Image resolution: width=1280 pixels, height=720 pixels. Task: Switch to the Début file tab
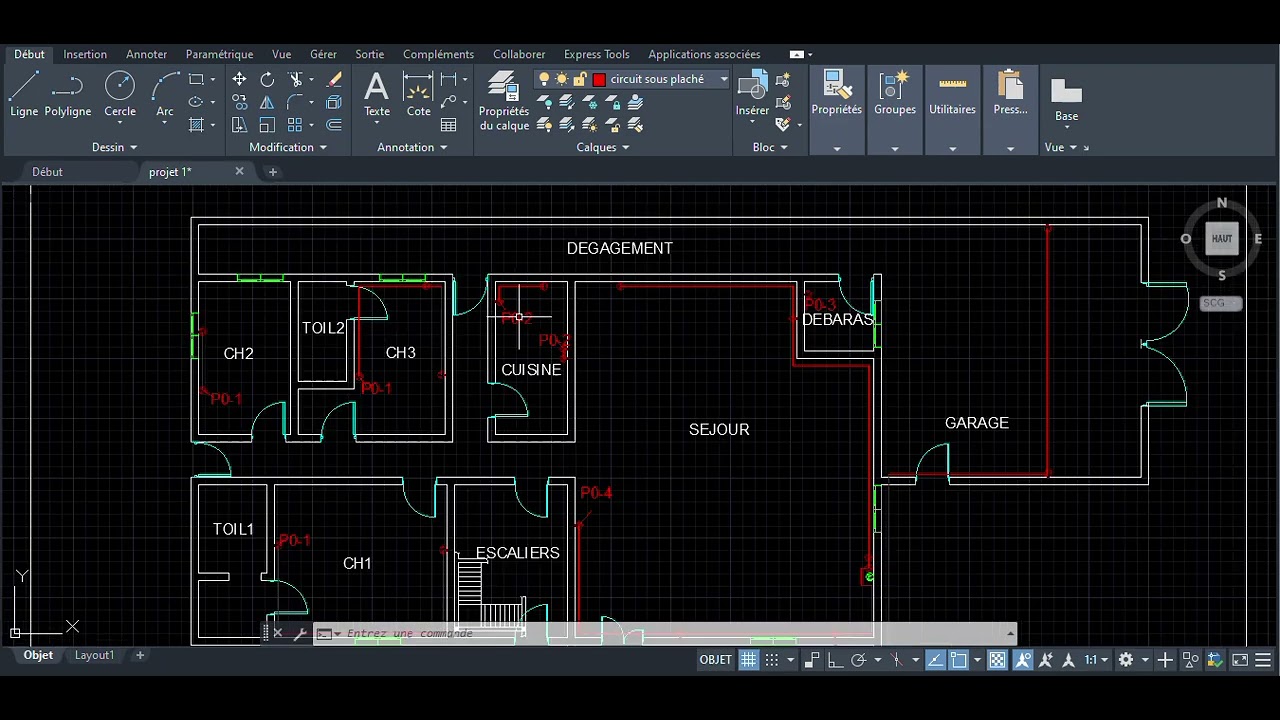(47, 172)
